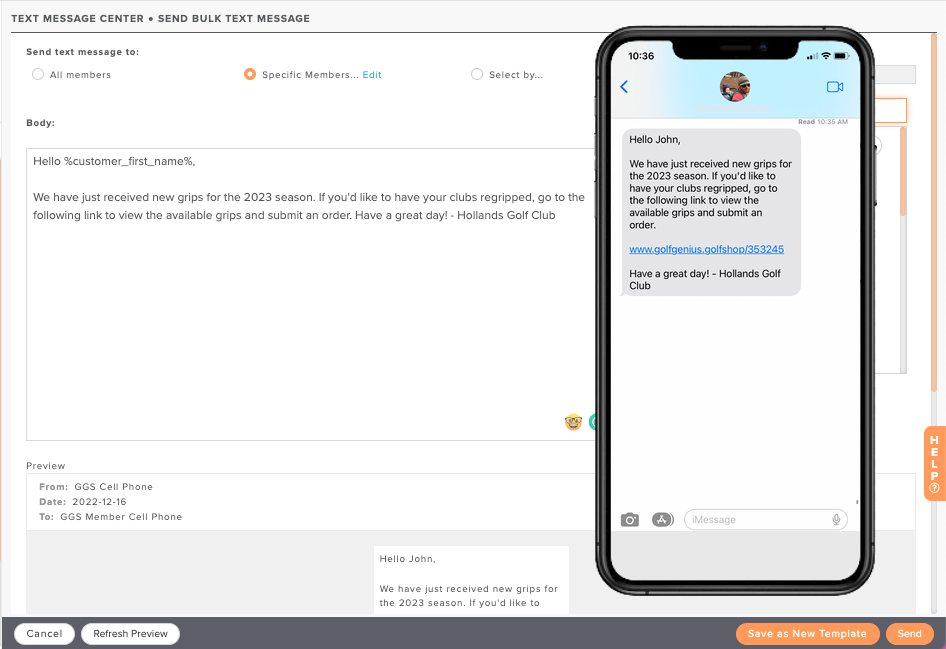Click the orange scrollbar on right panel
Screen dimensions: 946x649
pyautogui.click(x=903, y=172)
